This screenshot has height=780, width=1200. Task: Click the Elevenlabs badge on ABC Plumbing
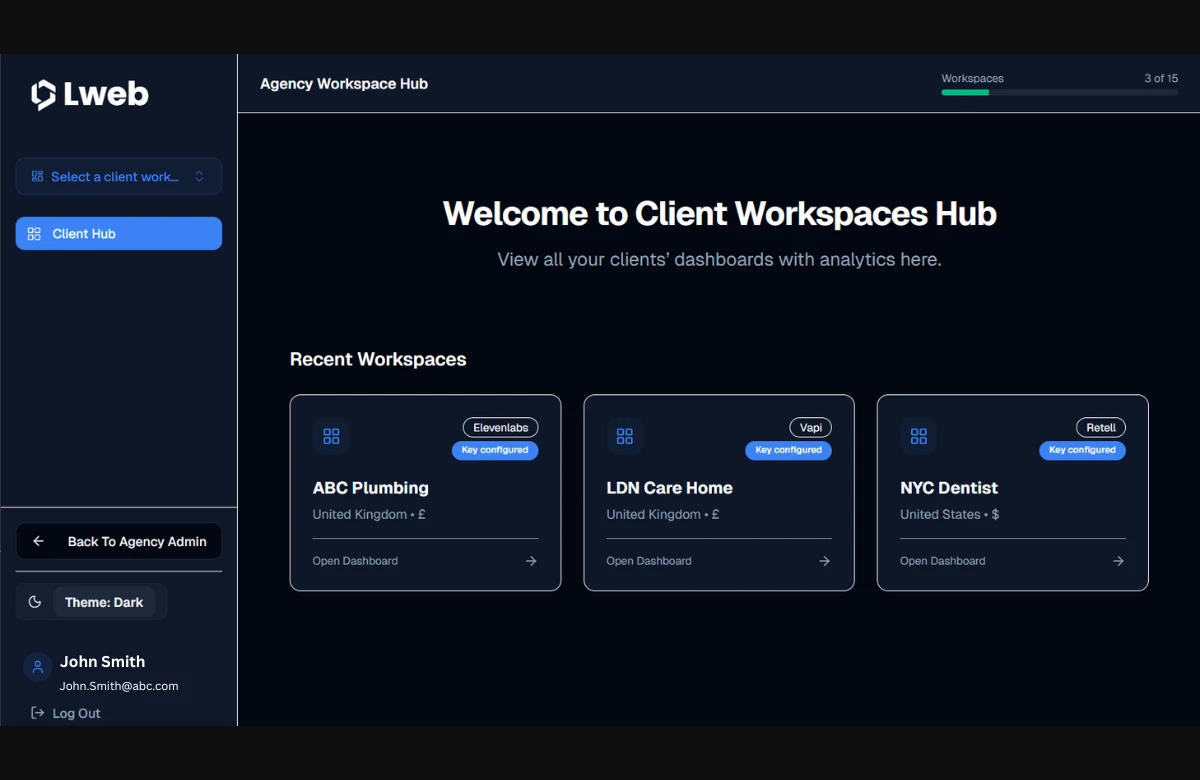click(500, 428)
